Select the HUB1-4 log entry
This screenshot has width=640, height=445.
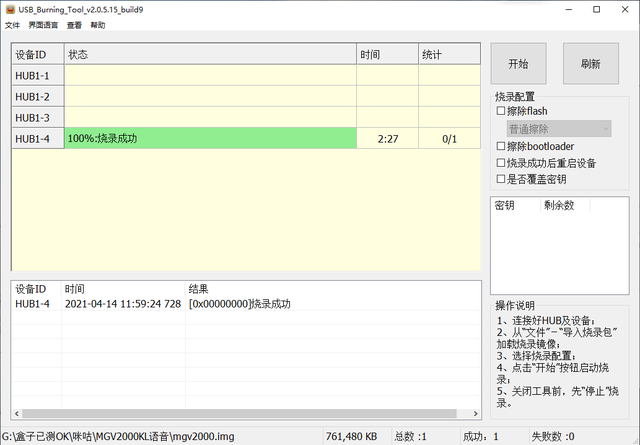pyautogui.click(x=246, y=304)
